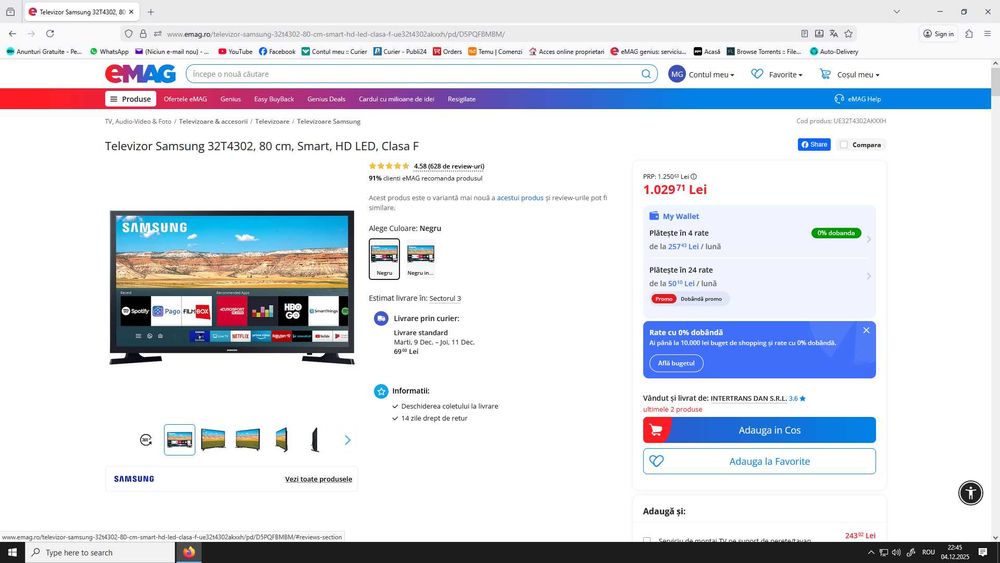Open the Resigilate menu item
Screen dimensions: 1000x563
click(x=461, y=99)
